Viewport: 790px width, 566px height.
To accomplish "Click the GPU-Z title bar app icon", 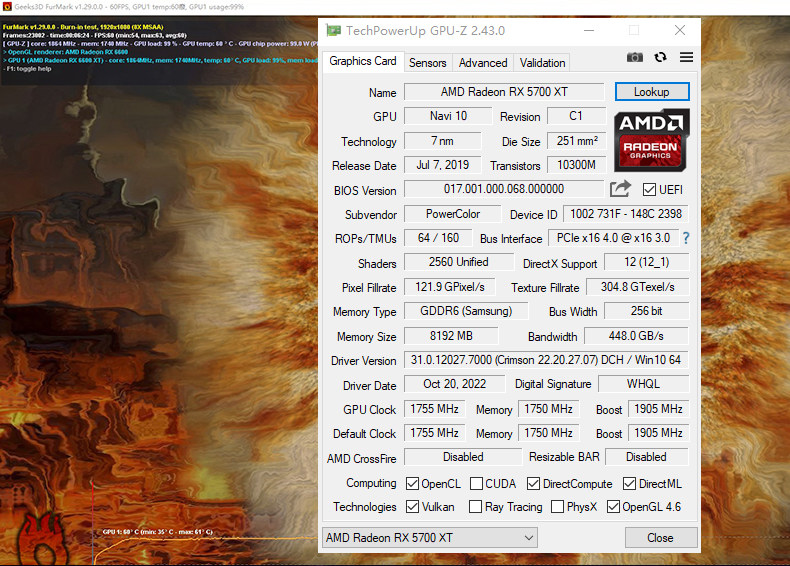I will click(x=333, y=31).
